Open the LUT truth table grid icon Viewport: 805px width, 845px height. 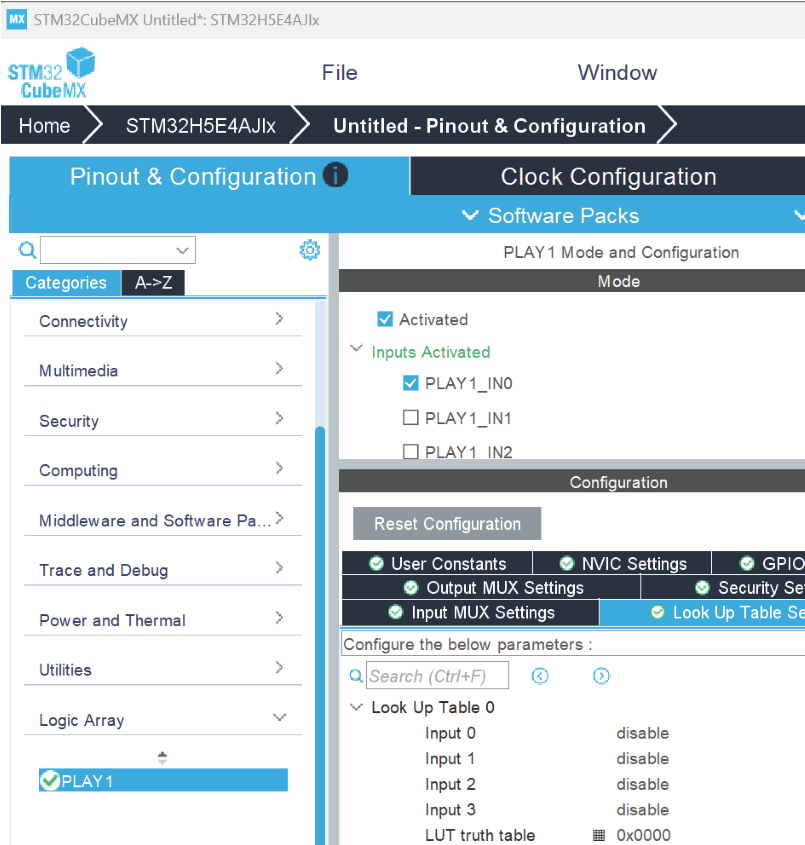599,835
